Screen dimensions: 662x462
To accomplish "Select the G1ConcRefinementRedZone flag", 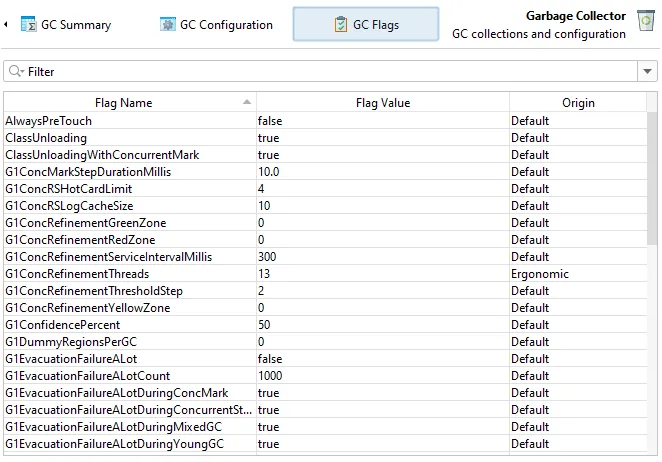I will pos(80,240).
